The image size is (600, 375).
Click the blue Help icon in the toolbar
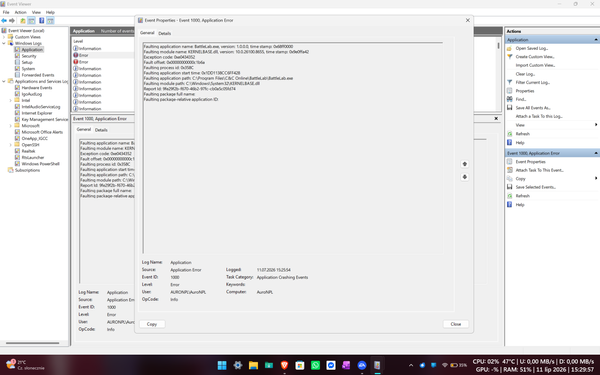point(41,21)
